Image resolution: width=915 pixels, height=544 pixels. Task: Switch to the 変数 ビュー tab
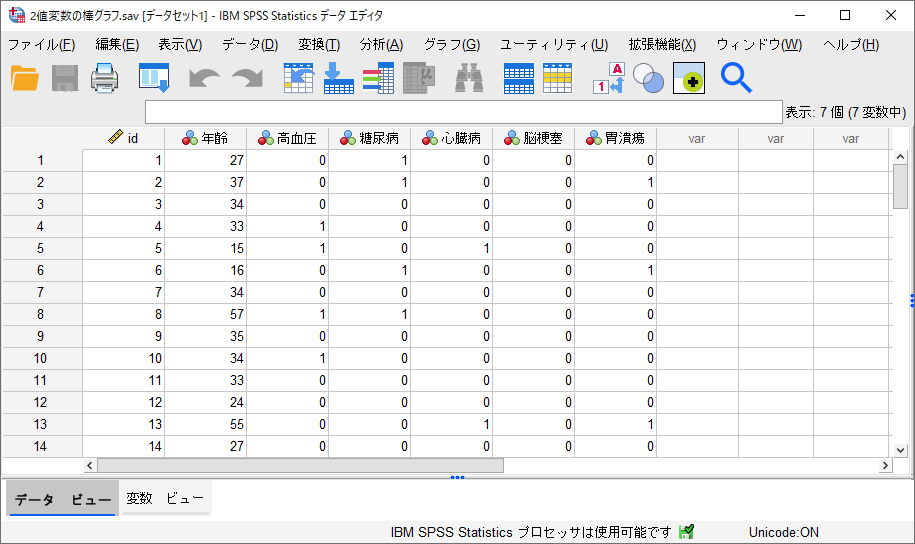165,498
